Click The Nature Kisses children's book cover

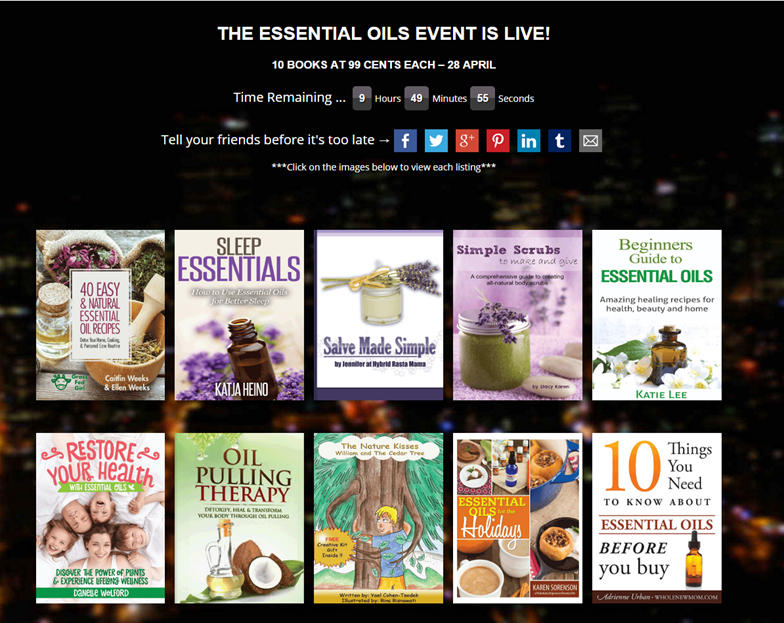[378, 518]
